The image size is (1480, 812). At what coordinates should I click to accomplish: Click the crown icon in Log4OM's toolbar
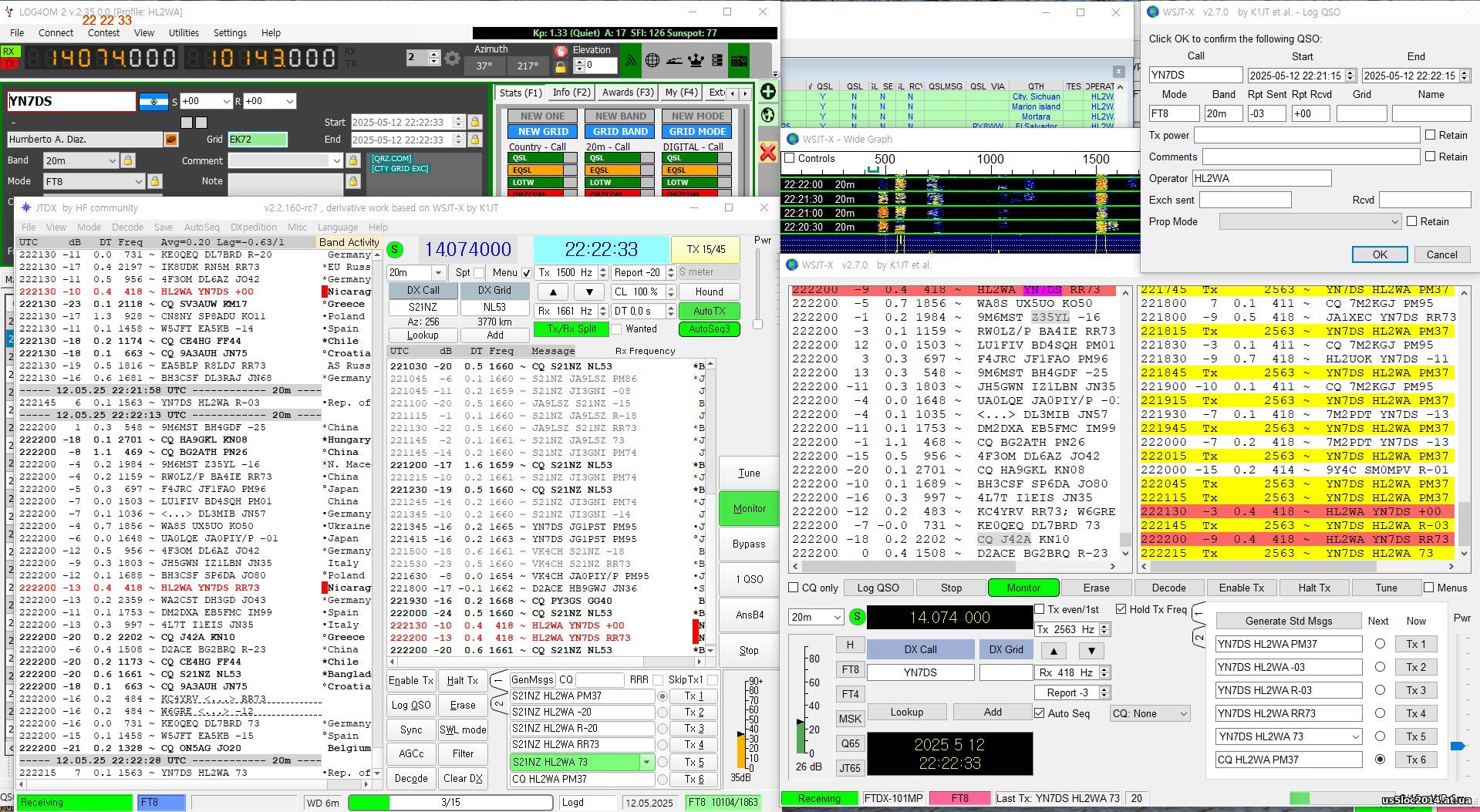pos(696,59)
